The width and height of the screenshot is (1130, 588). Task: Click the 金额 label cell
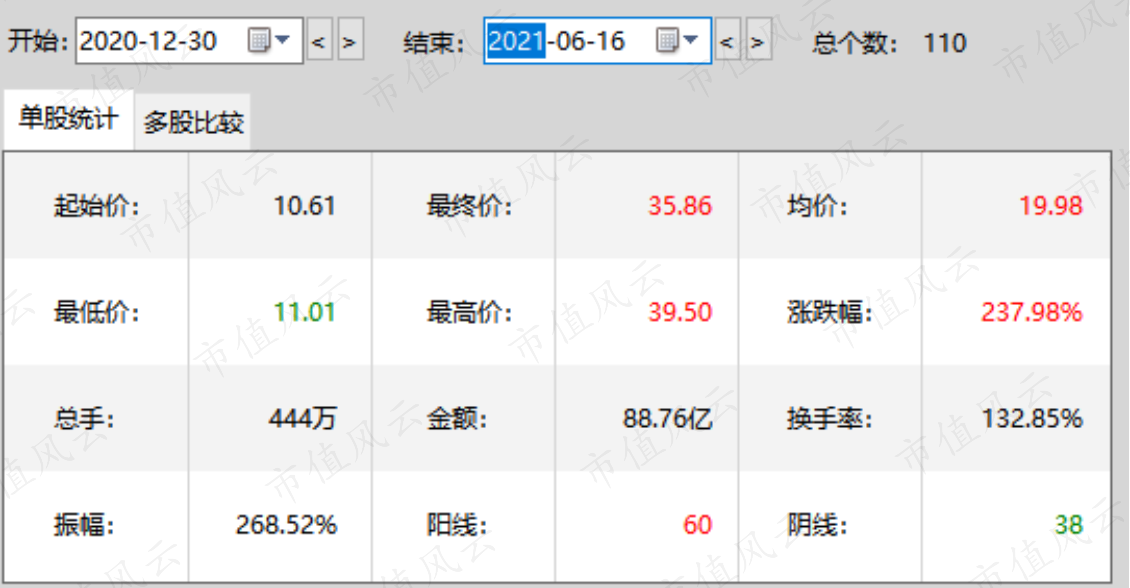[x=463, y=418]
